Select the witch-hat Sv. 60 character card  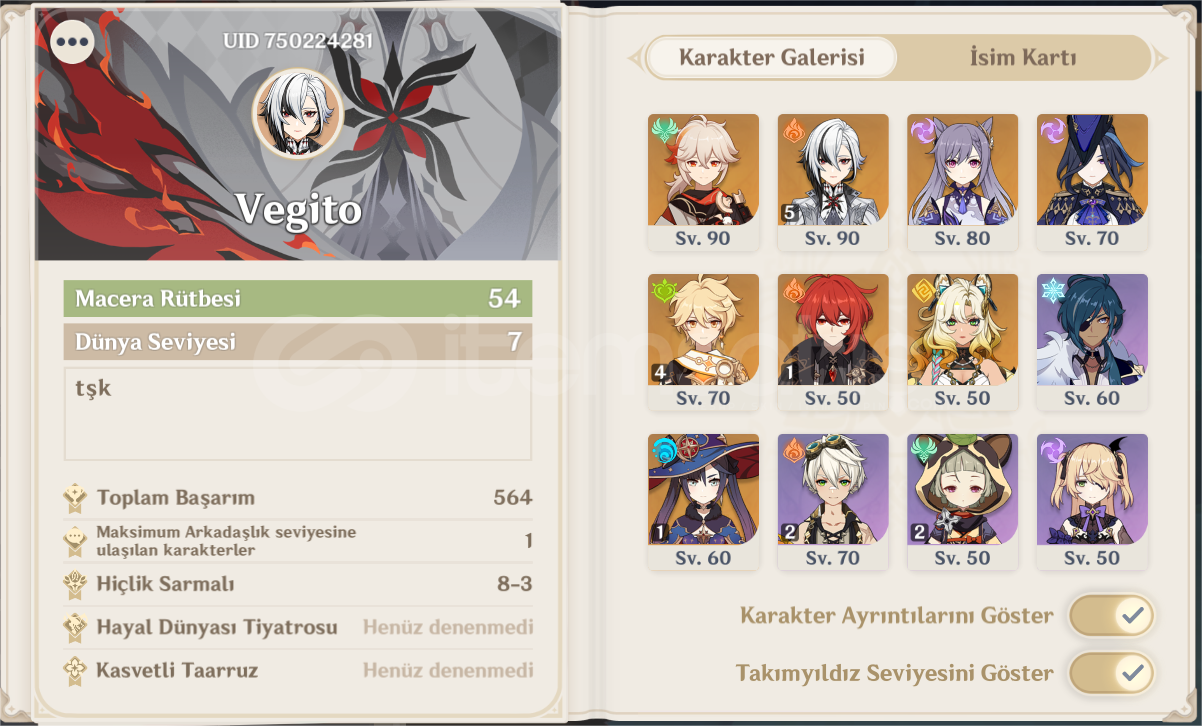click(703, 502)
